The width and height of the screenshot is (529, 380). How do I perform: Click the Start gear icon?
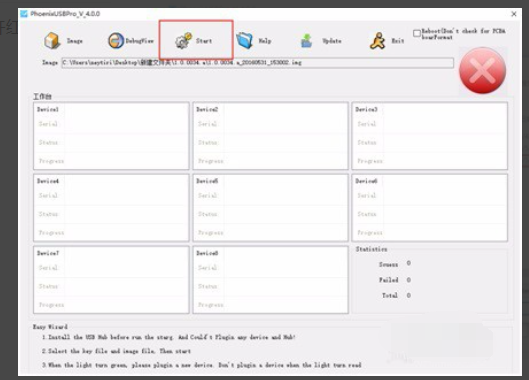(x=184, y=41)
